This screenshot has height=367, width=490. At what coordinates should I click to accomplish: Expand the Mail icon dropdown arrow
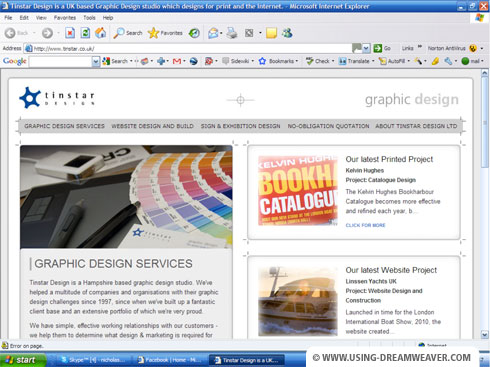coord(221,33)
